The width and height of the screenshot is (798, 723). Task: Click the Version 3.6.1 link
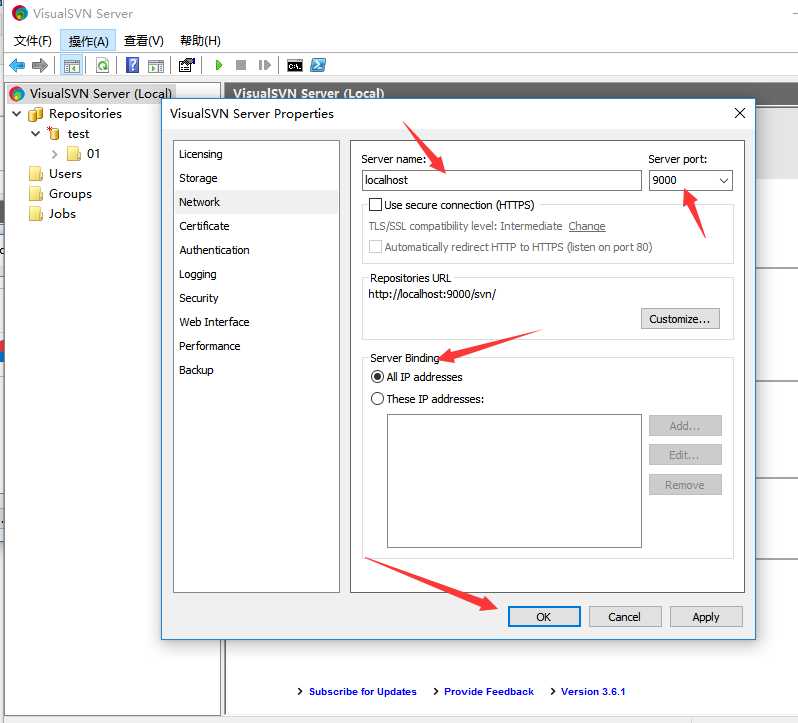593,691
